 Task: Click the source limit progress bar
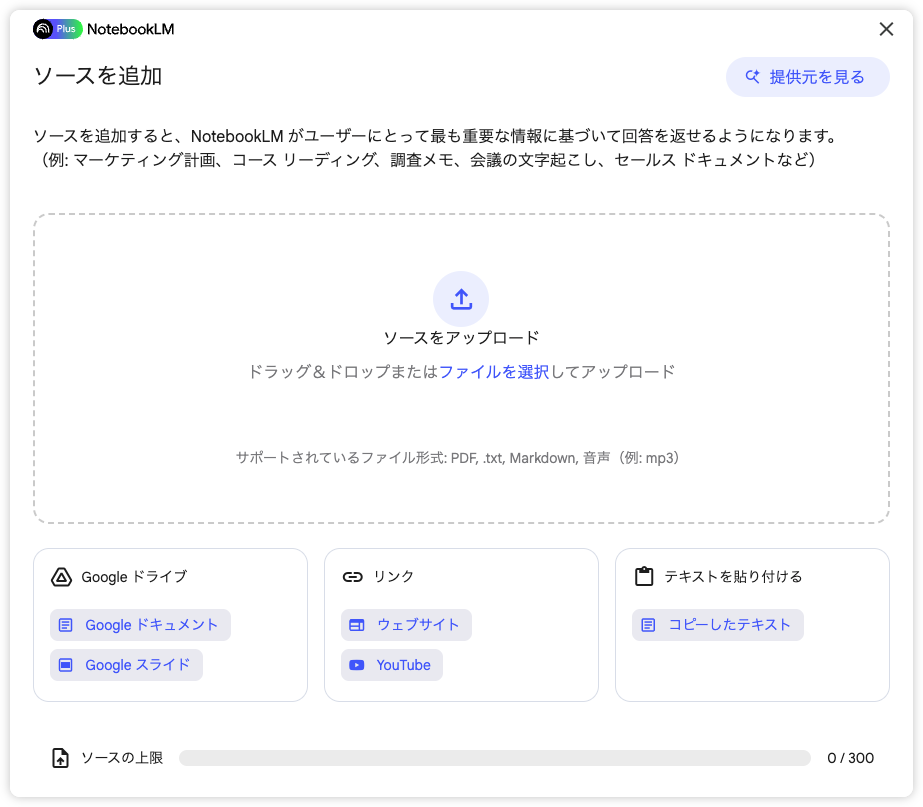494,758
